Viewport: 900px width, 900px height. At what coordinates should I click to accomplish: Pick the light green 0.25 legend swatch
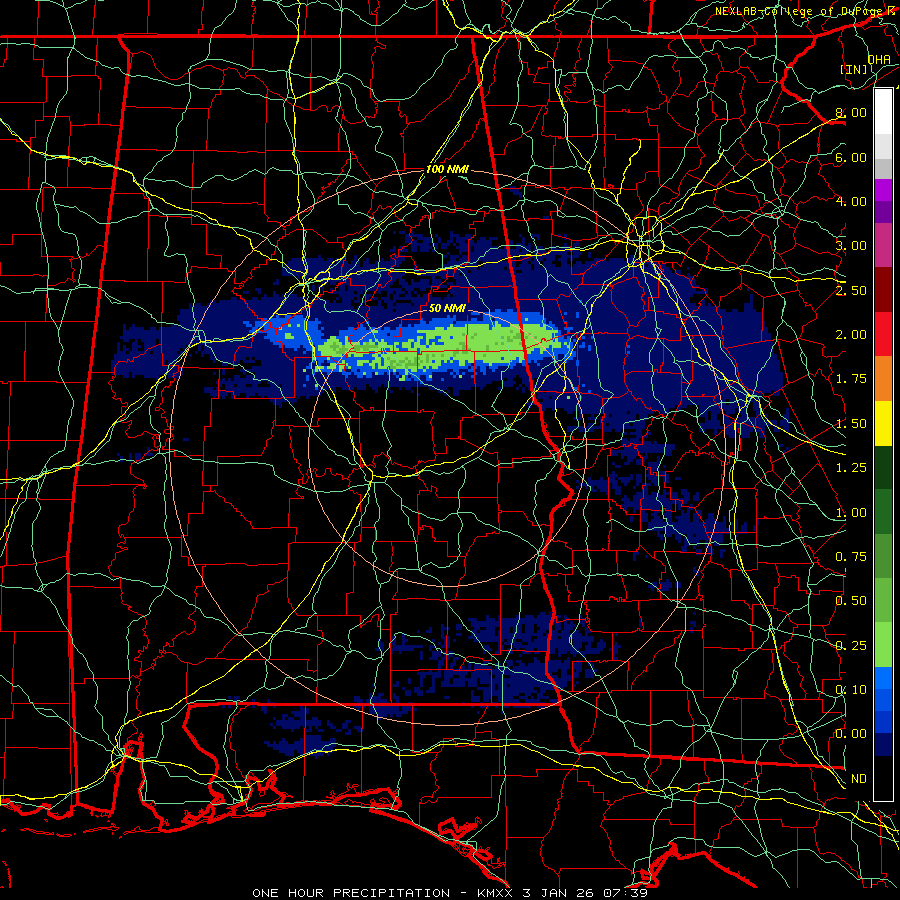click(x=883, y=645)
